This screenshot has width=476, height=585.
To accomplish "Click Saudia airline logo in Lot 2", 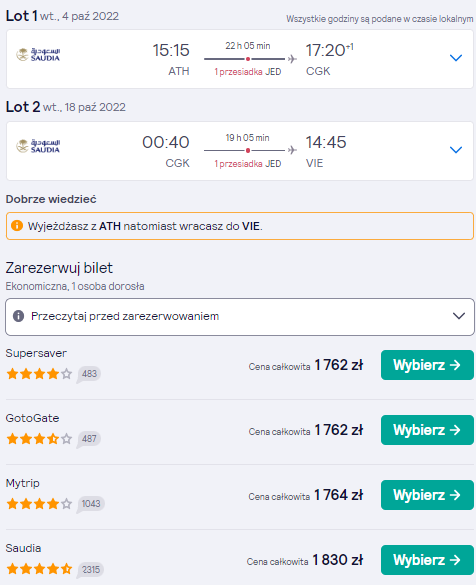I will coord(38,146).
